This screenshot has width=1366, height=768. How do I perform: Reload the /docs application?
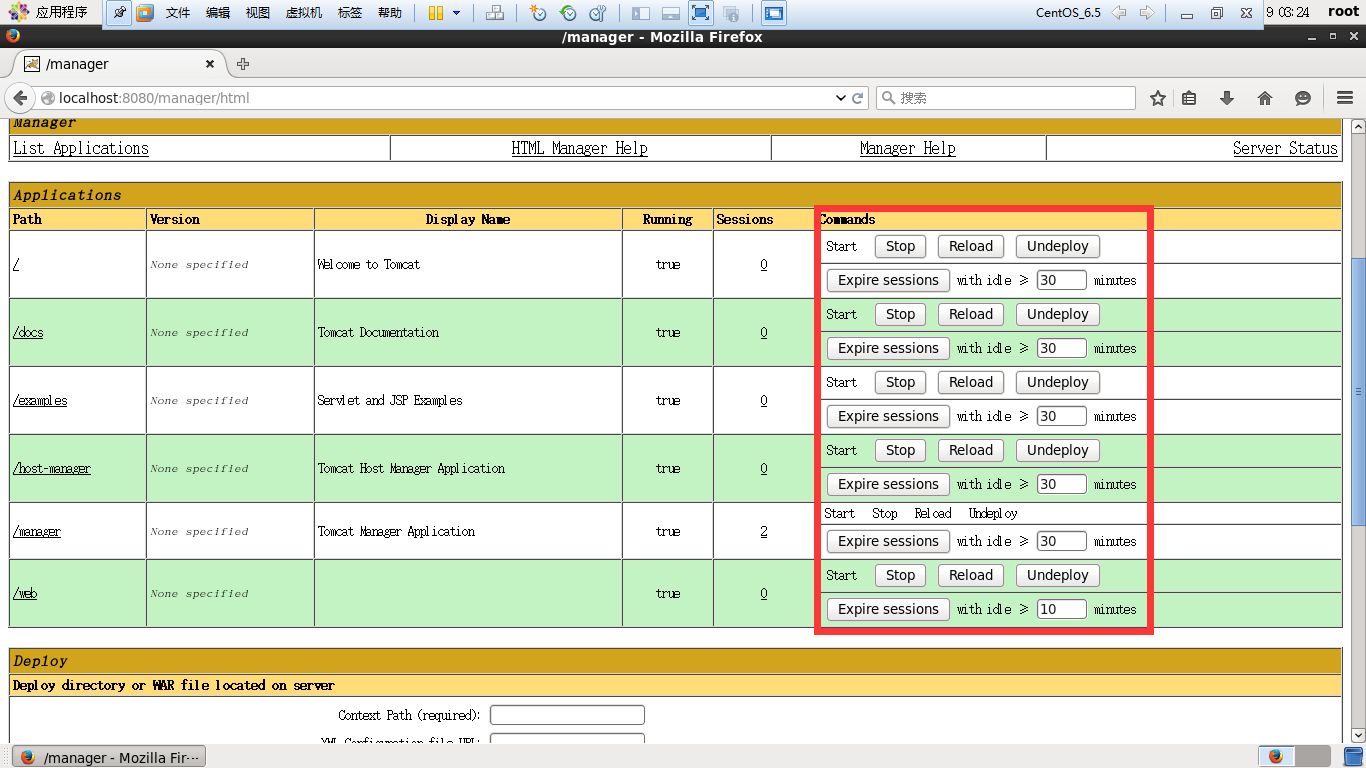pyautogui.click(x=971, y=314)
